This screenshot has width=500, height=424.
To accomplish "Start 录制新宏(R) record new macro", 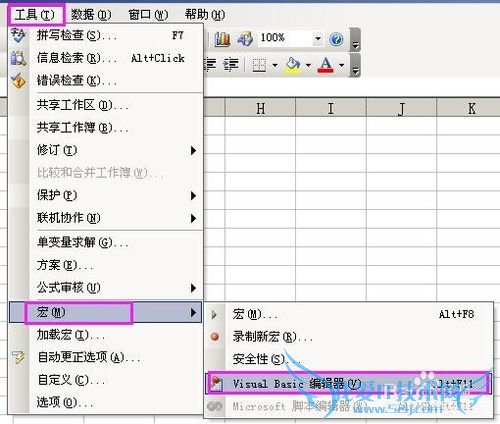I will point(349,337).
